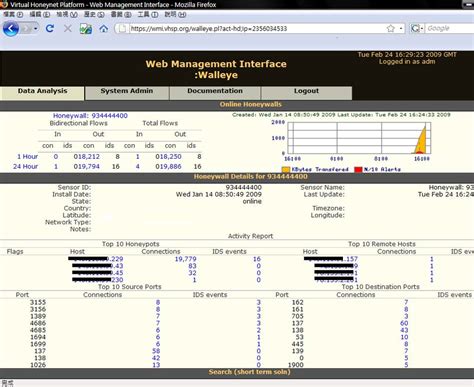Click the 19,779 connections link
Image resolution: width=474 pixels, height=387 pixels.
tap(186, 259)
